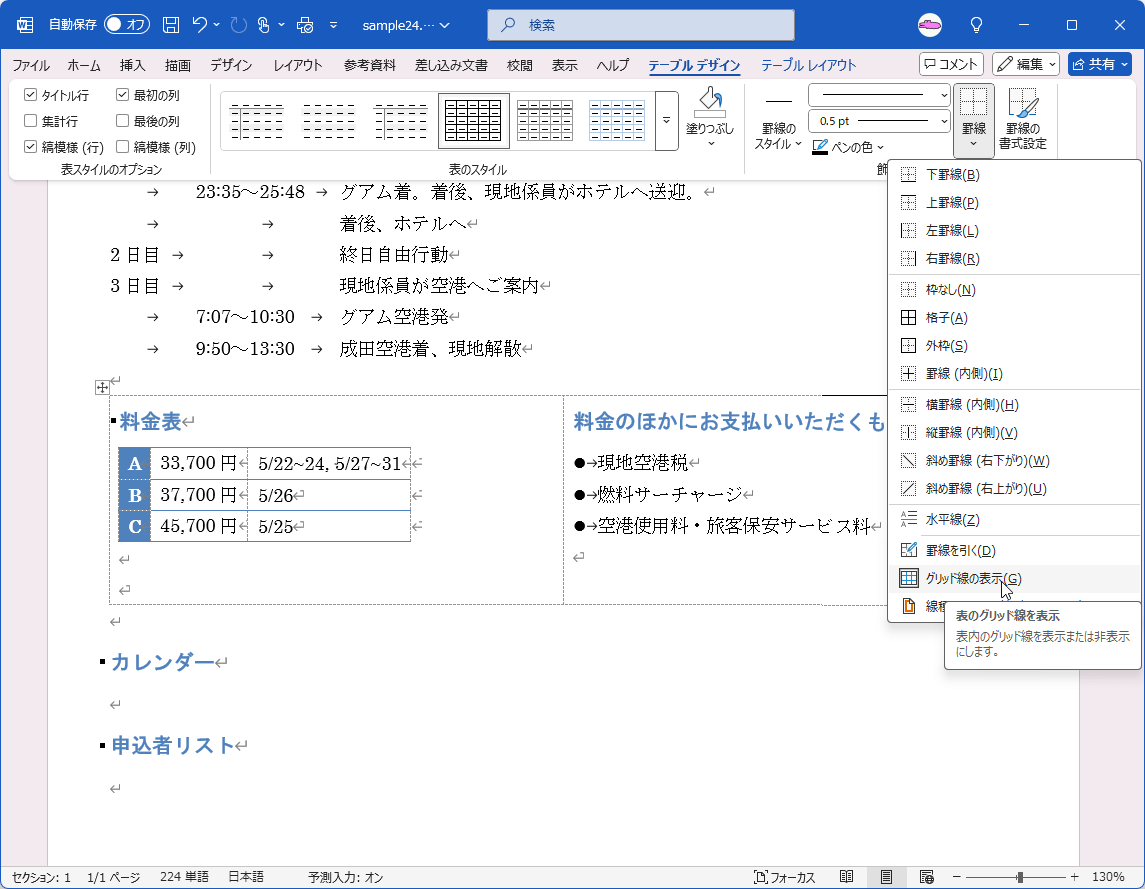This screenshot has width=1145, height=889.
Task: Expand the table styles gallery
Action: coord(667,120)
